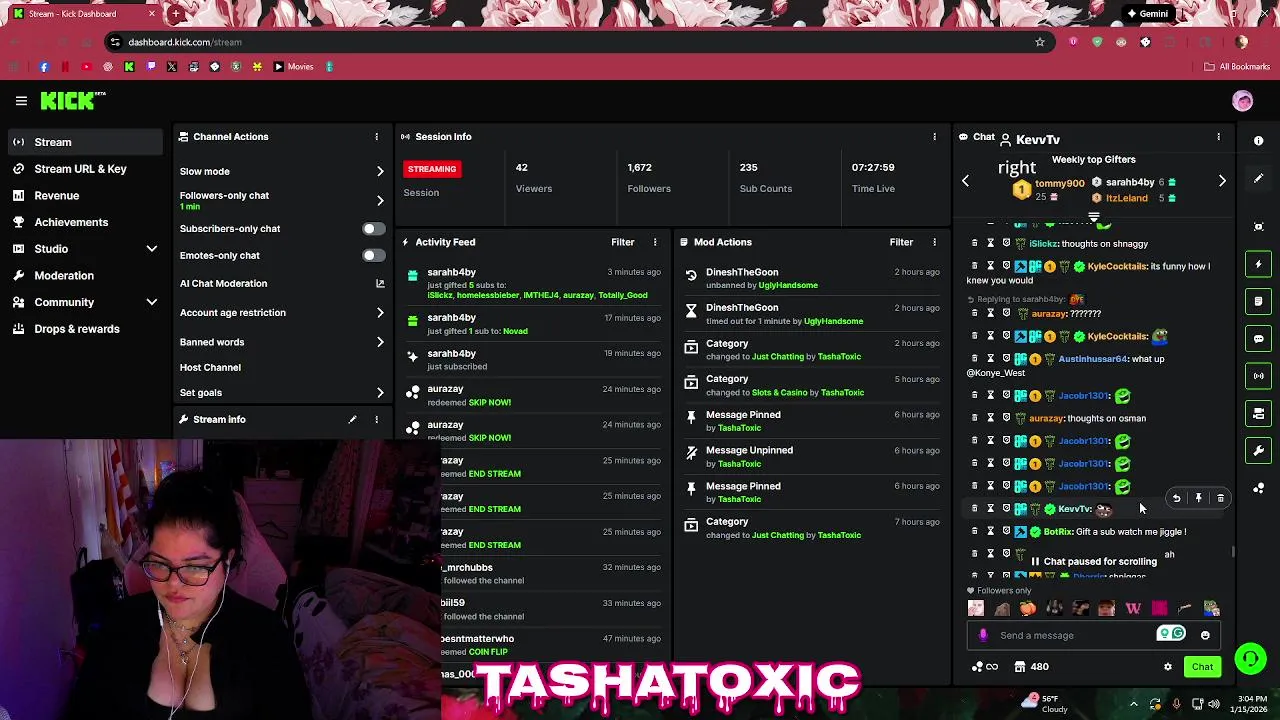Viewport: 1280px width, 720px height.
Task: Click Host Channel option
Action: [x=210, y=367]
